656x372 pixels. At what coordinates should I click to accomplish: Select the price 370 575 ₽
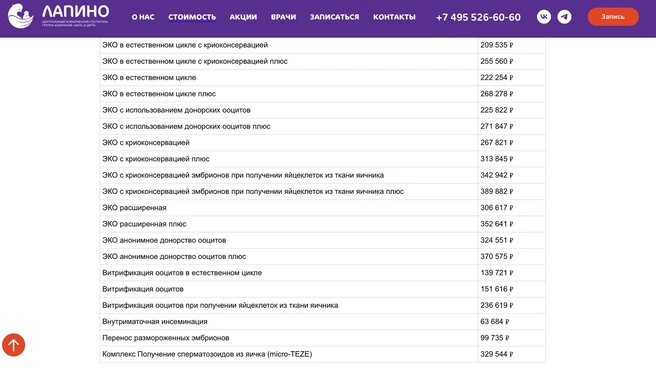point(497,257)
